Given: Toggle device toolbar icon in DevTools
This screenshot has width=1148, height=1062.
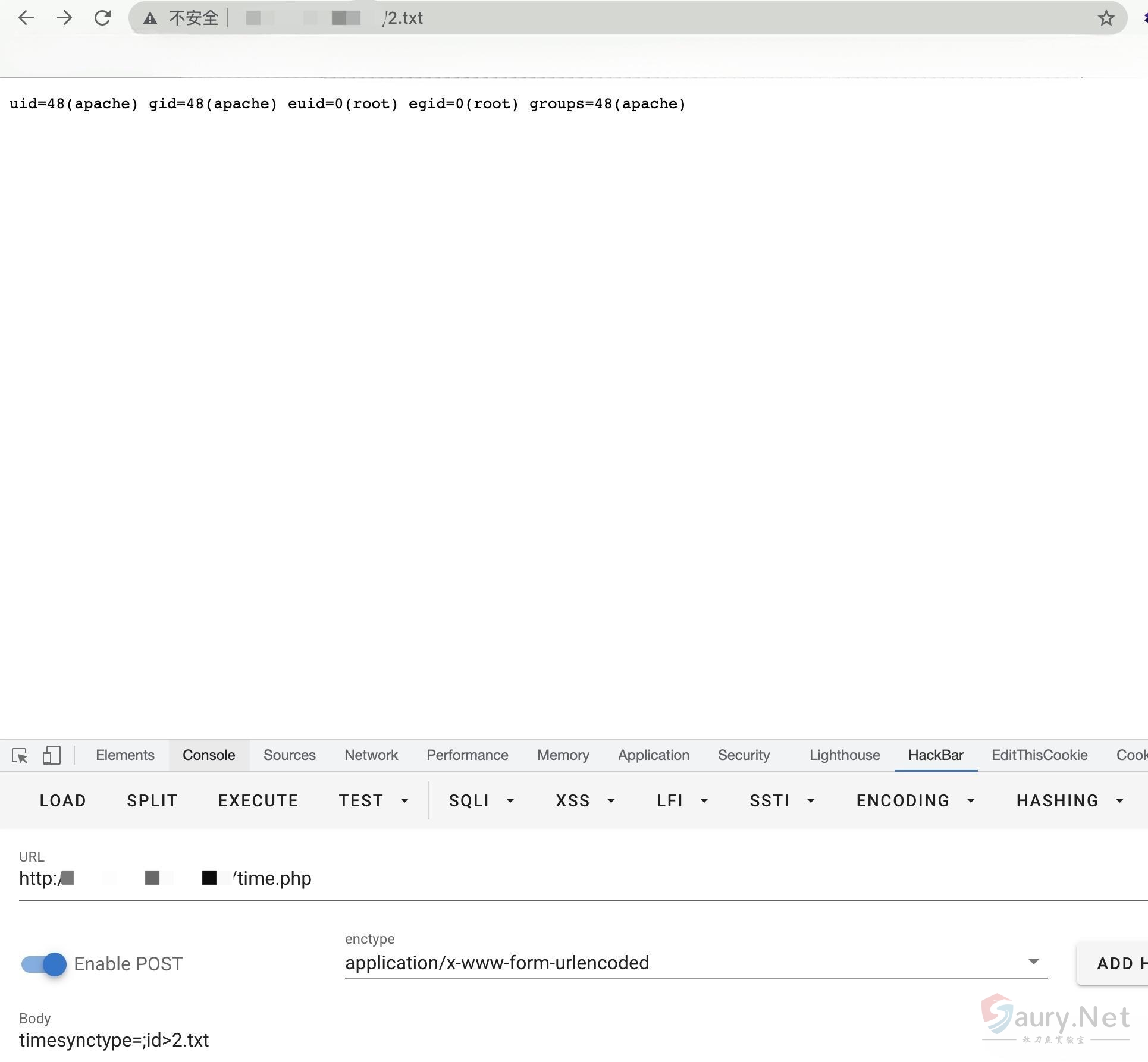Looking at the screenshot, I should (51, 755).
